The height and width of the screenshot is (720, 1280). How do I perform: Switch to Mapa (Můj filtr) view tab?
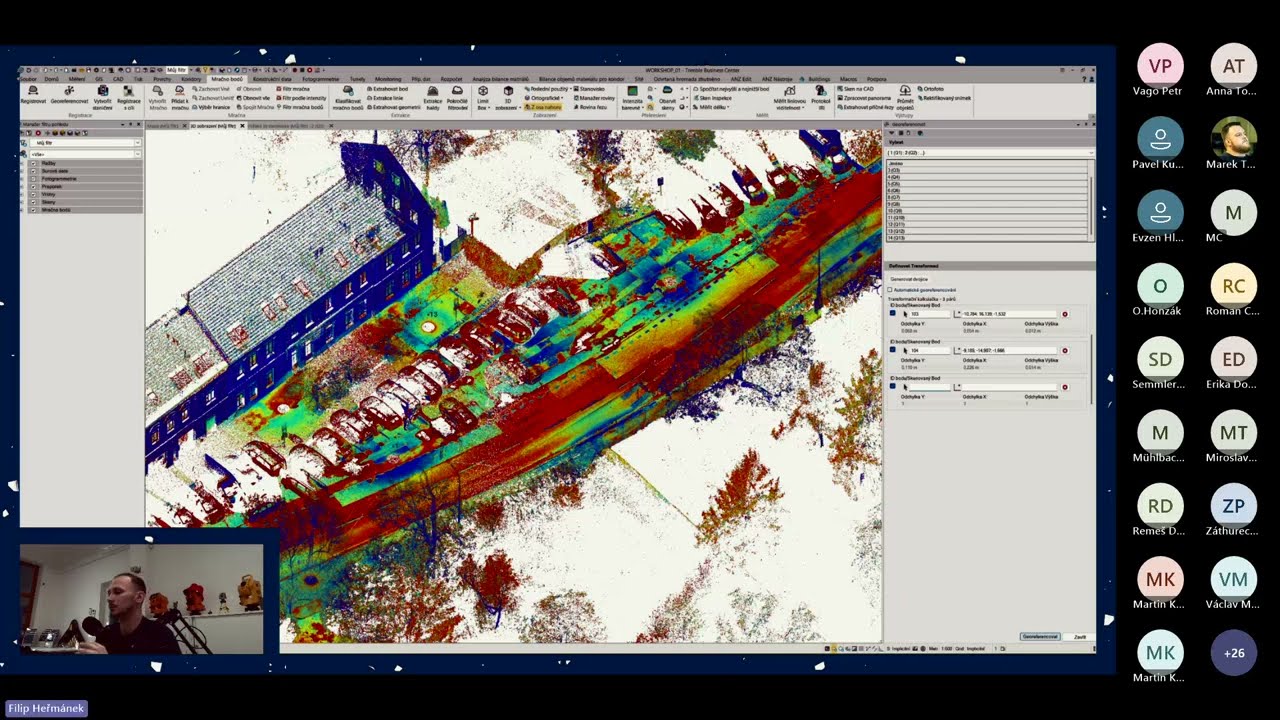tap(166, 127)
